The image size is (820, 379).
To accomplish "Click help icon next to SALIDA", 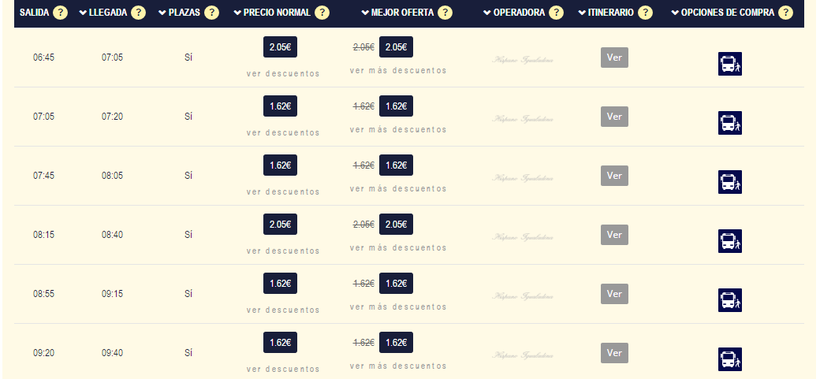I will [x=60, y=13].
